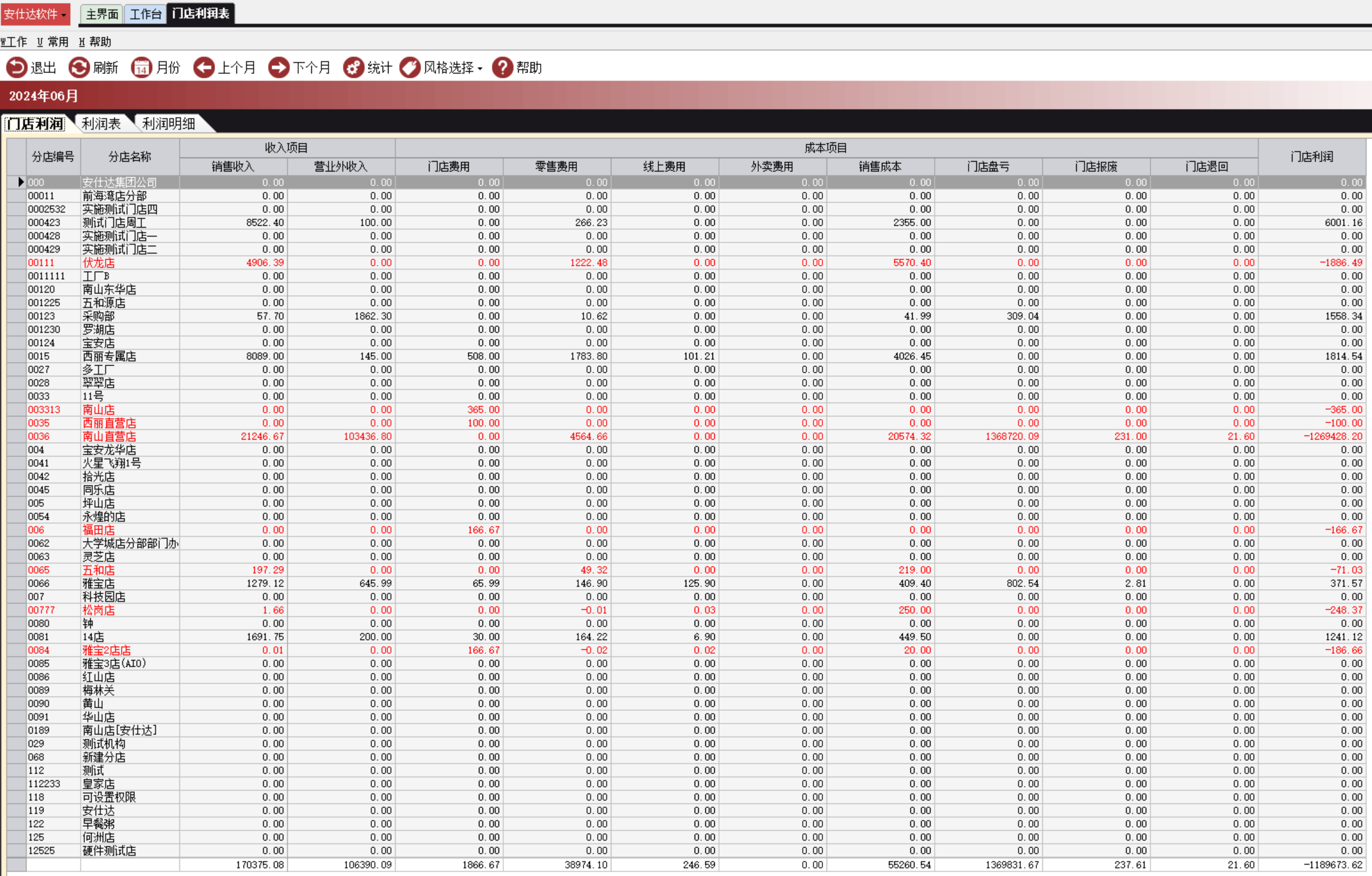
Task: Open the 常用 menu
Action: coord(53,42)
